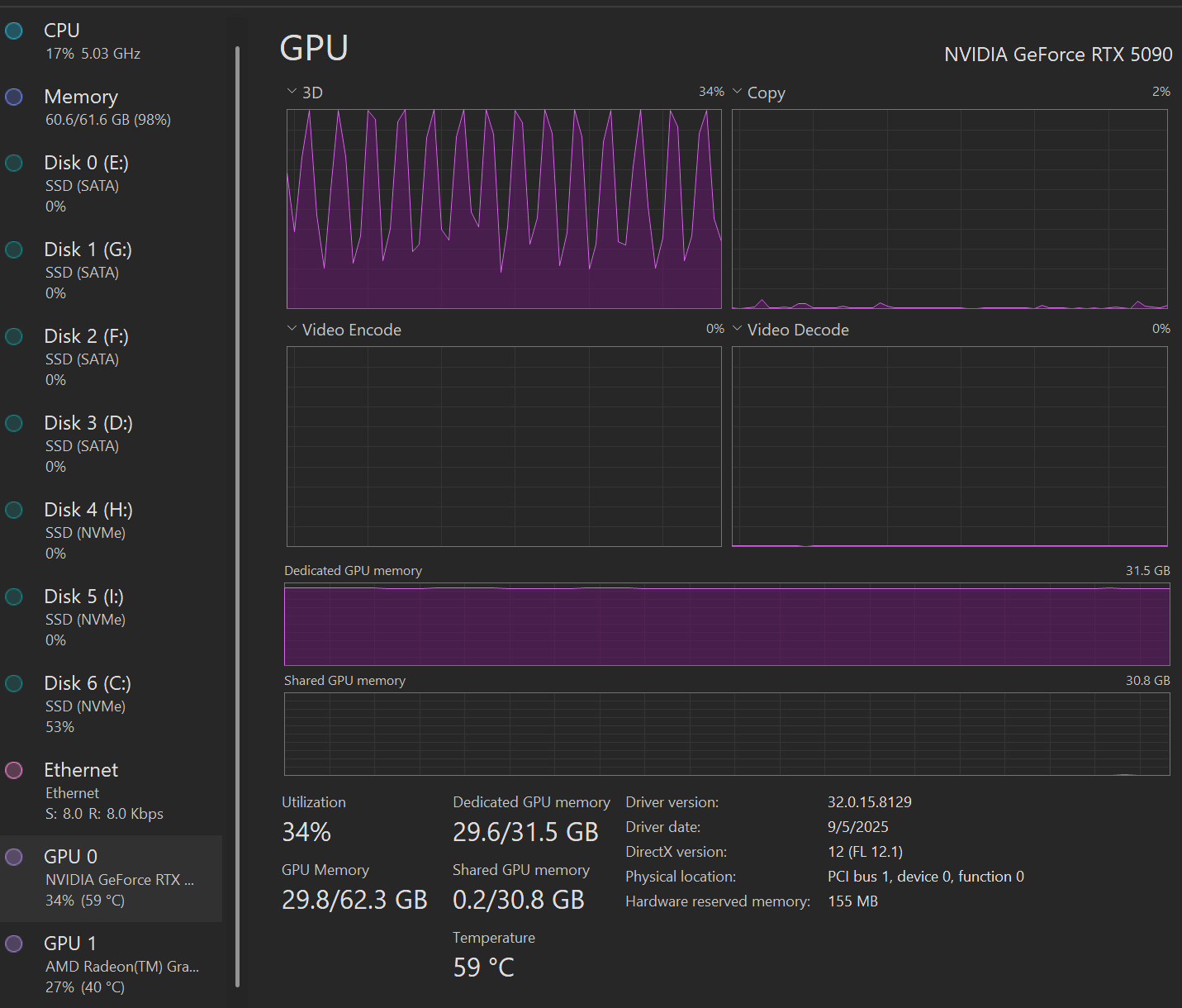Click DirectX version "12 (FL 12.1)"
1182x1008 pixels.
865,852
